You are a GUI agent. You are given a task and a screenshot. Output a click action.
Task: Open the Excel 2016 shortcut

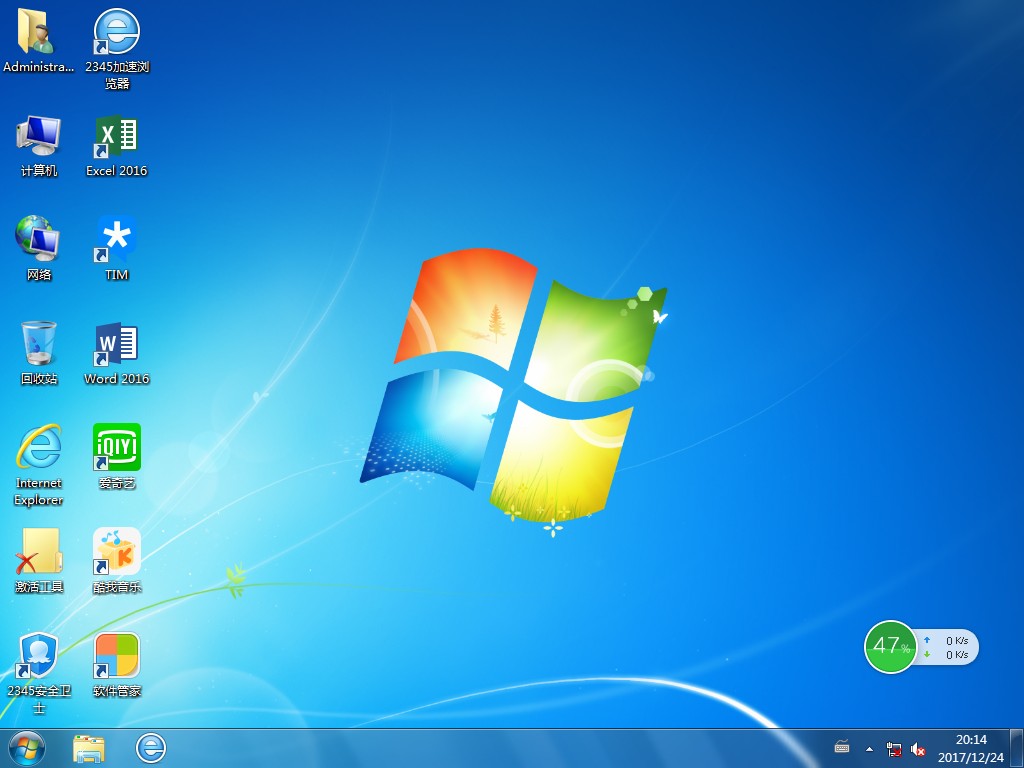coord(117,145)
